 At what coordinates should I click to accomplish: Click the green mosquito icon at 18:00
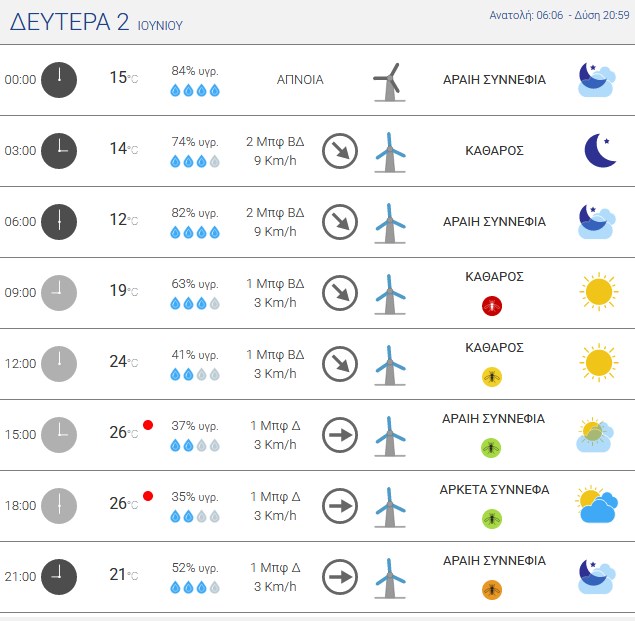(492, 519)
